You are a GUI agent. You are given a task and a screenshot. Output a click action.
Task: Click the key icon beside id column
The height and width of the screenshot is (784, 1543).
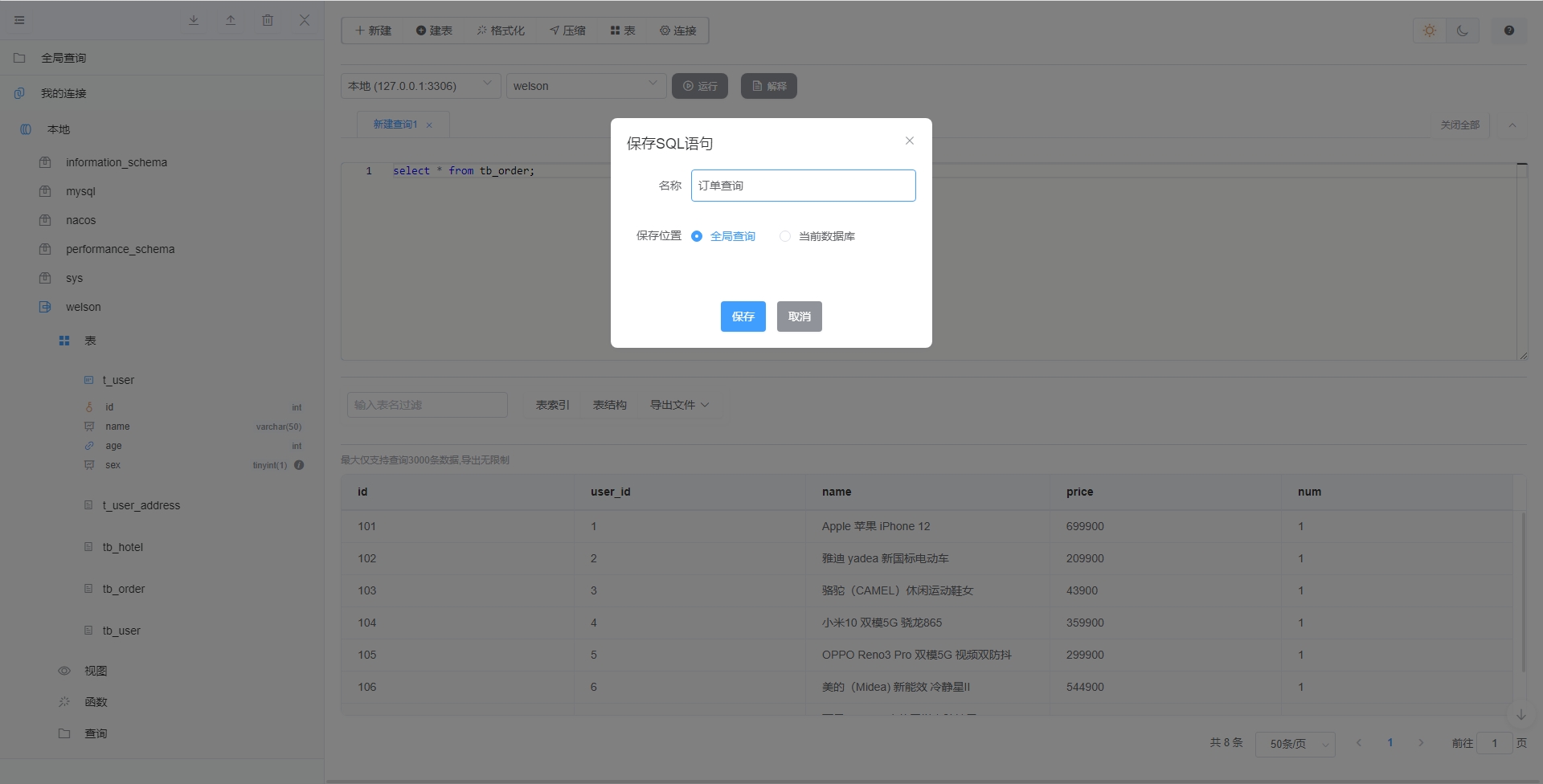click(x=89, y=407)
